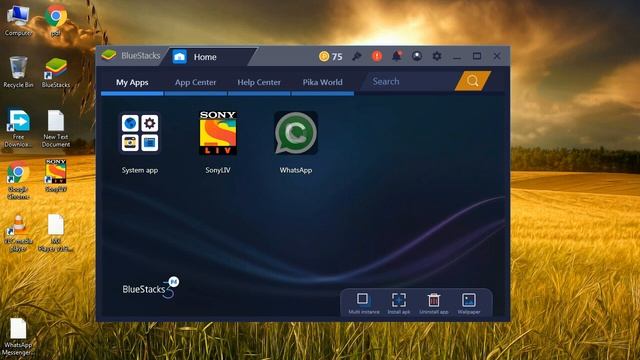Open the red alert warning icon
Image resolution: width=640 pixels, height=360 pixels.
pyautogui.click(x=377, y=56)
